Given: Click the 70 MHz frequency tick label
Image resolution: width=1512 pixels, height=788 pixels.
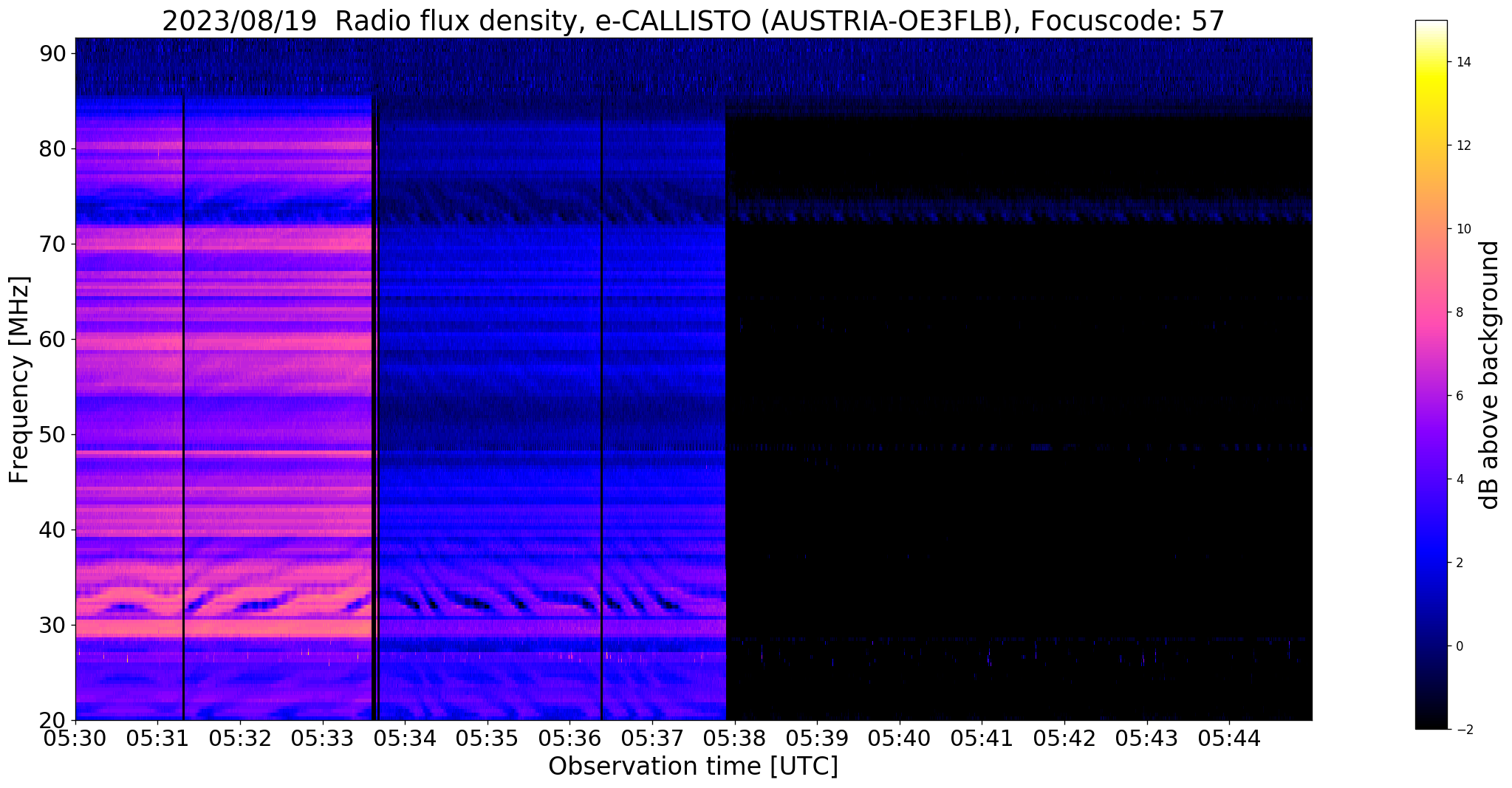Looking at the screenshot, I should tap(54, 244).
